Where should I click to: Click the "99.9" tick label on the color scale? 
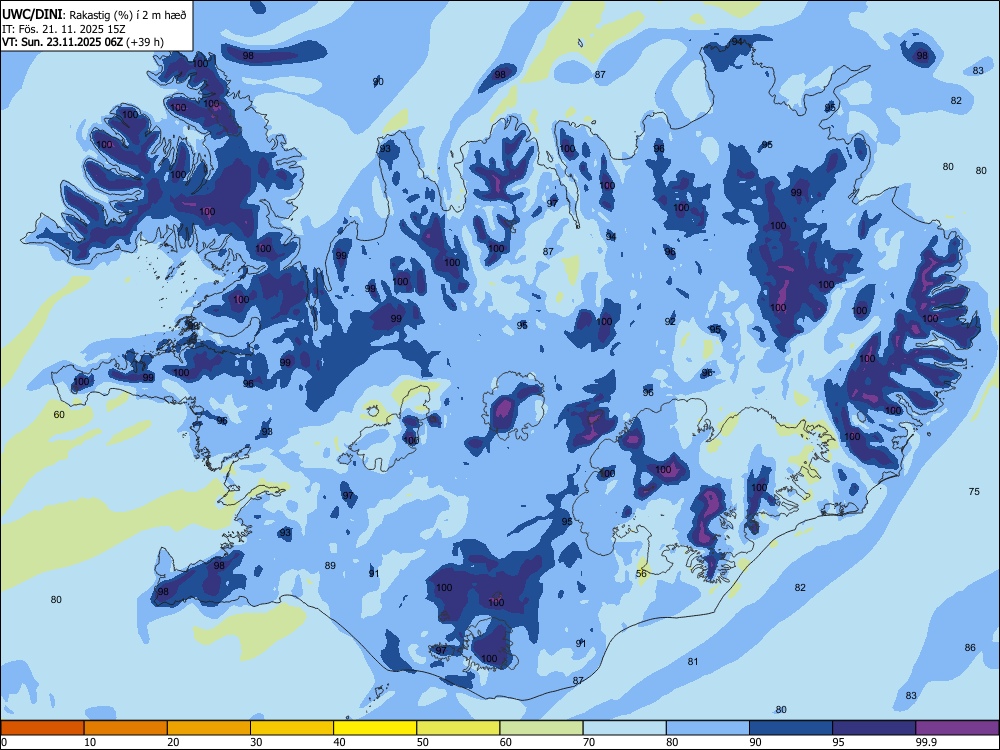[926, 742]
